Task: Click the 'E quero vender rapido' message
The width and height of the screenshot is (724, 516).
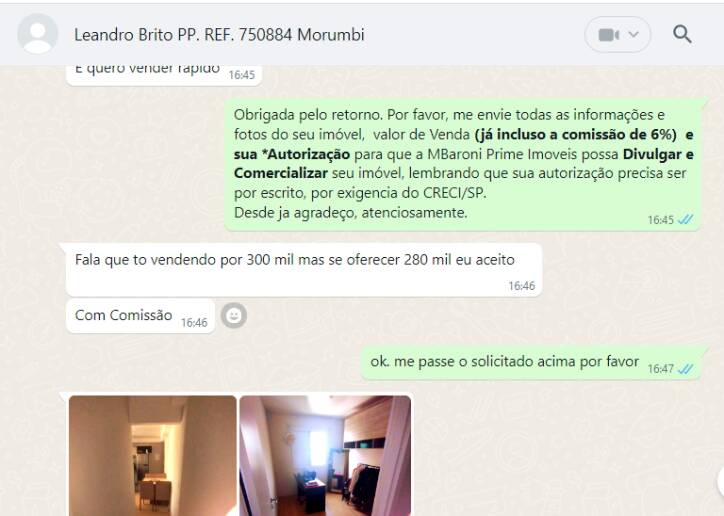Action: point(164,74)
